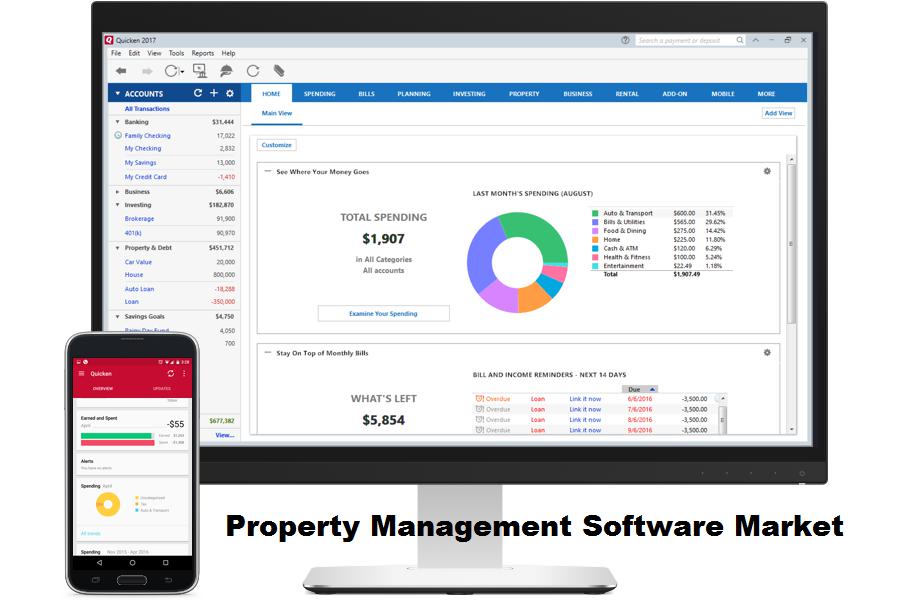920x600 pixels.
Task: Click the search magnifier icon
Action: pyautogui.click(x=740, y=40)
